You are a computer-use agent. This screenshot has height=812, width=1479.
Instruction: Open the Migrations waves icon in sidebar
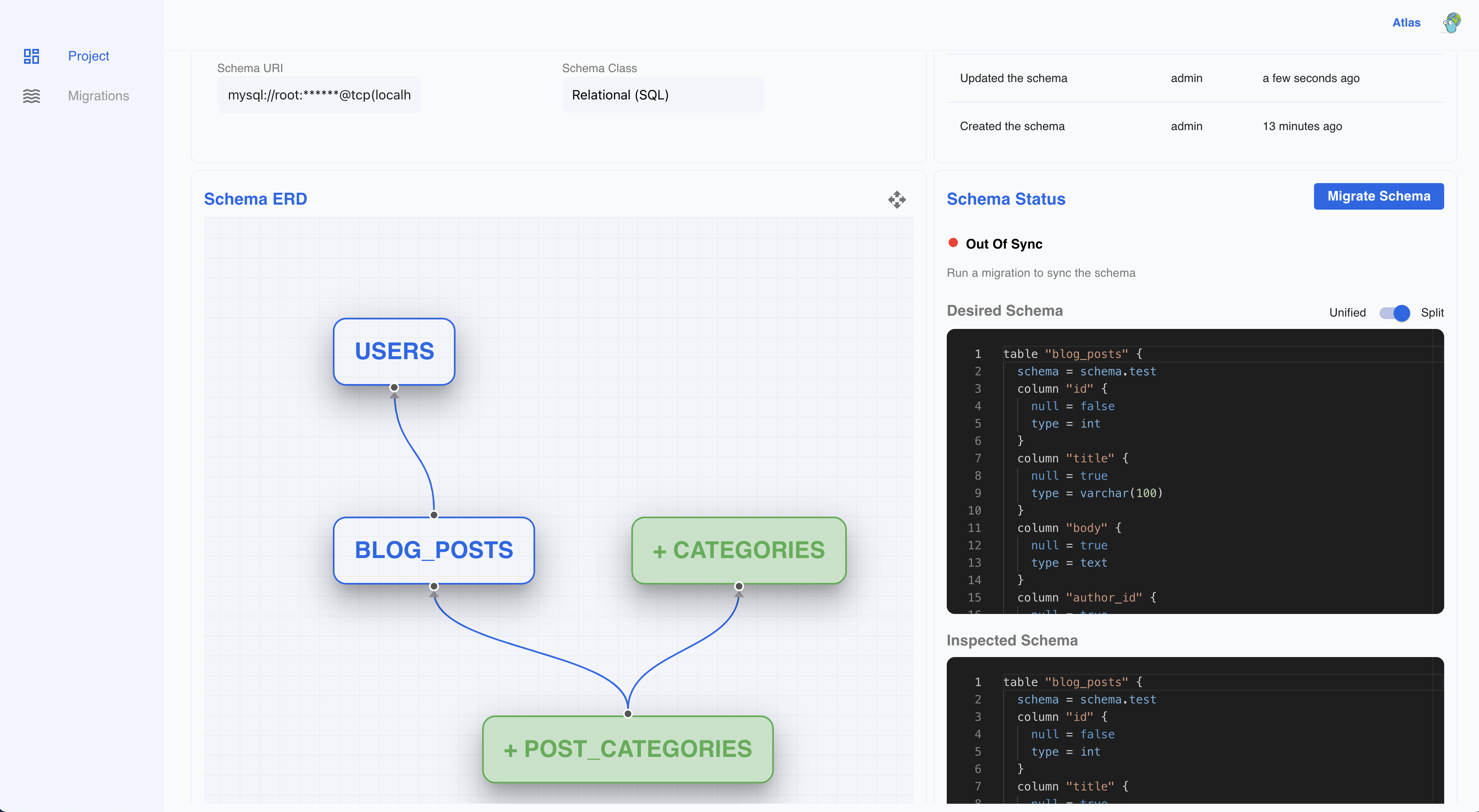click(x=32, y=96)
